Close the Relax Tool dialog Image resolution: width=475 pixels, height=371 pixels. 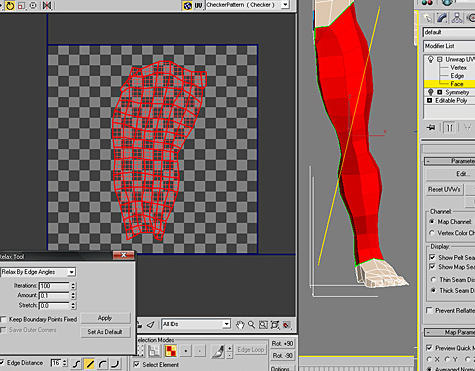pos(123,255)
